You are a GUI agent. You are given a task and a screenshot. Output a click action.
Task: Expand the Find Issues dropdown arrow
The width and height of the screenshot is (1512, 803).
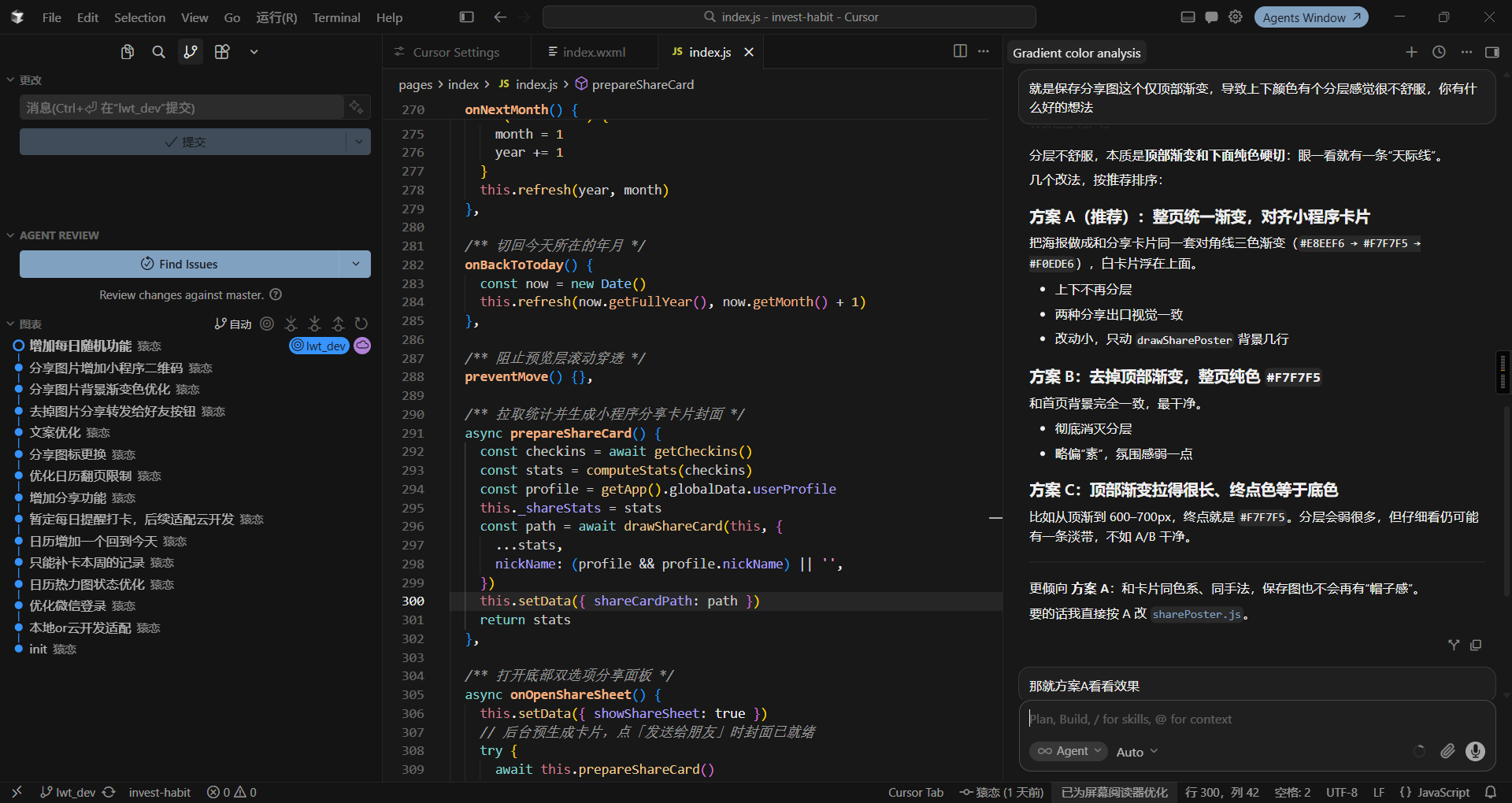[356, 264]
